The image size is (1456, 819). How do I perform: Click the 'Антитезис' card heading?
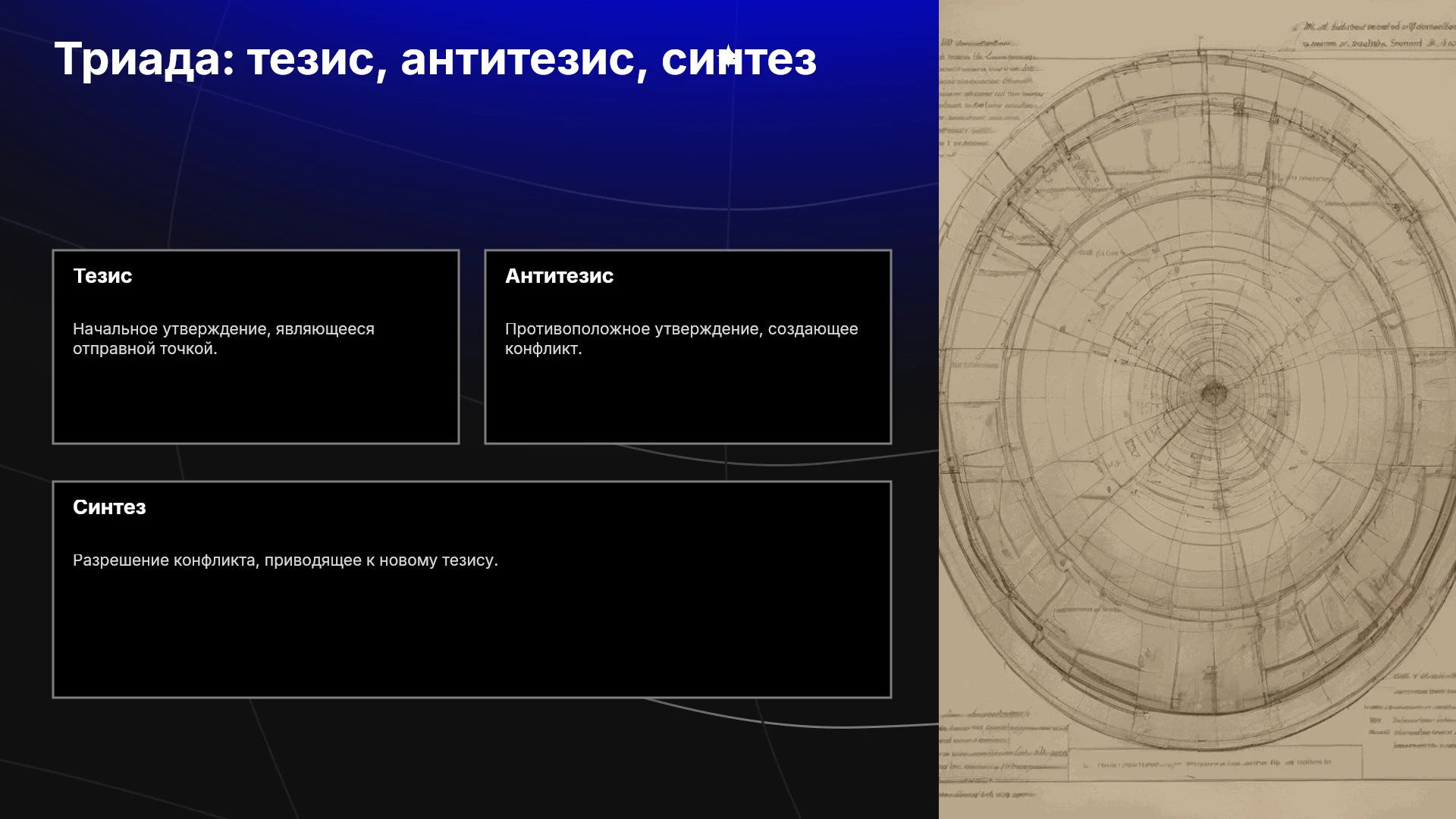click(x=559, y=276)
